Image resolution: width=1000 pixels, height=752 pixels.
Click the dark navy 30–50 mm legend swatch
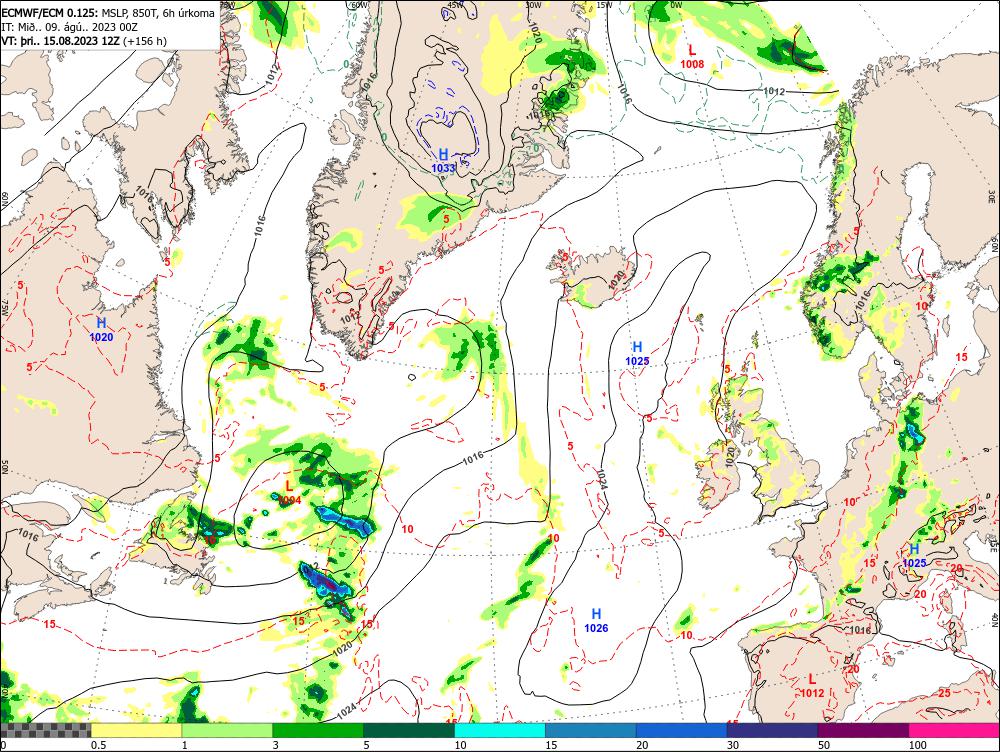click(772, 730)
